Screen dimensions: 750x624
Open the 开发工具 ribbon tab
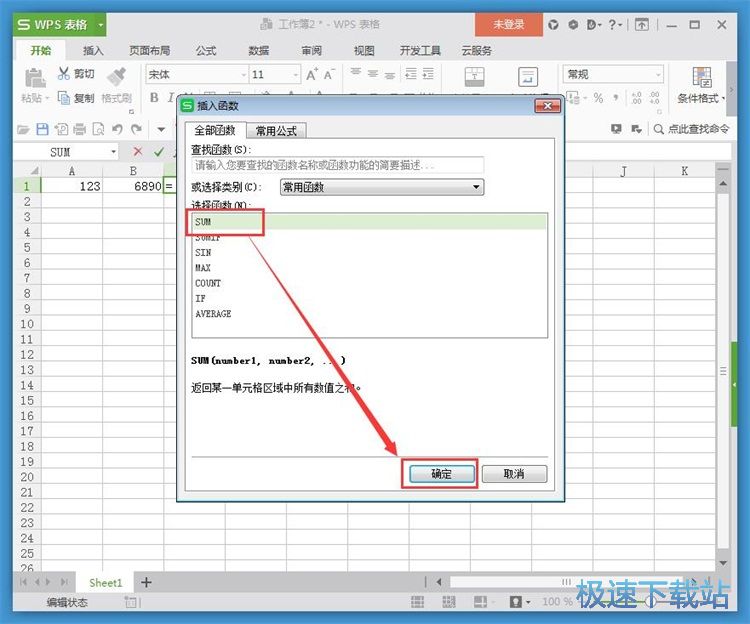(420, 51)
